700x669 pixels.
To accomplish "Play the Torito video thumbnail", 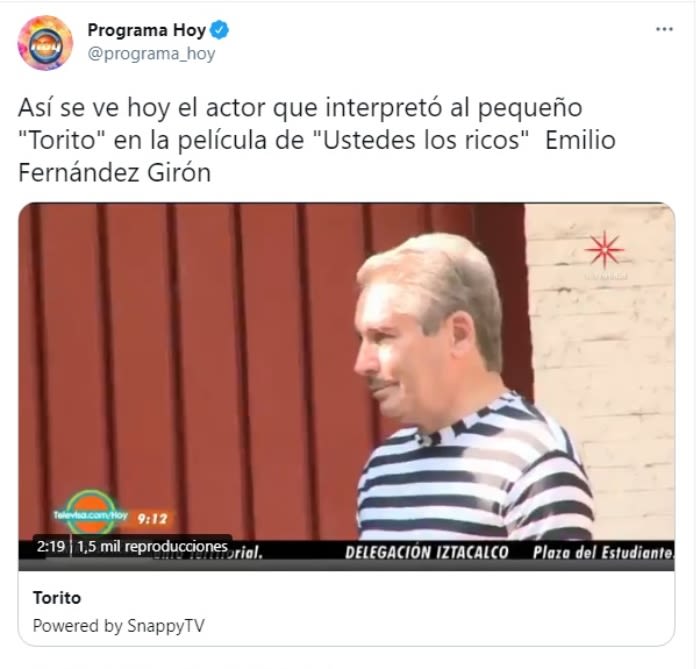I will (x=346, y=386).
